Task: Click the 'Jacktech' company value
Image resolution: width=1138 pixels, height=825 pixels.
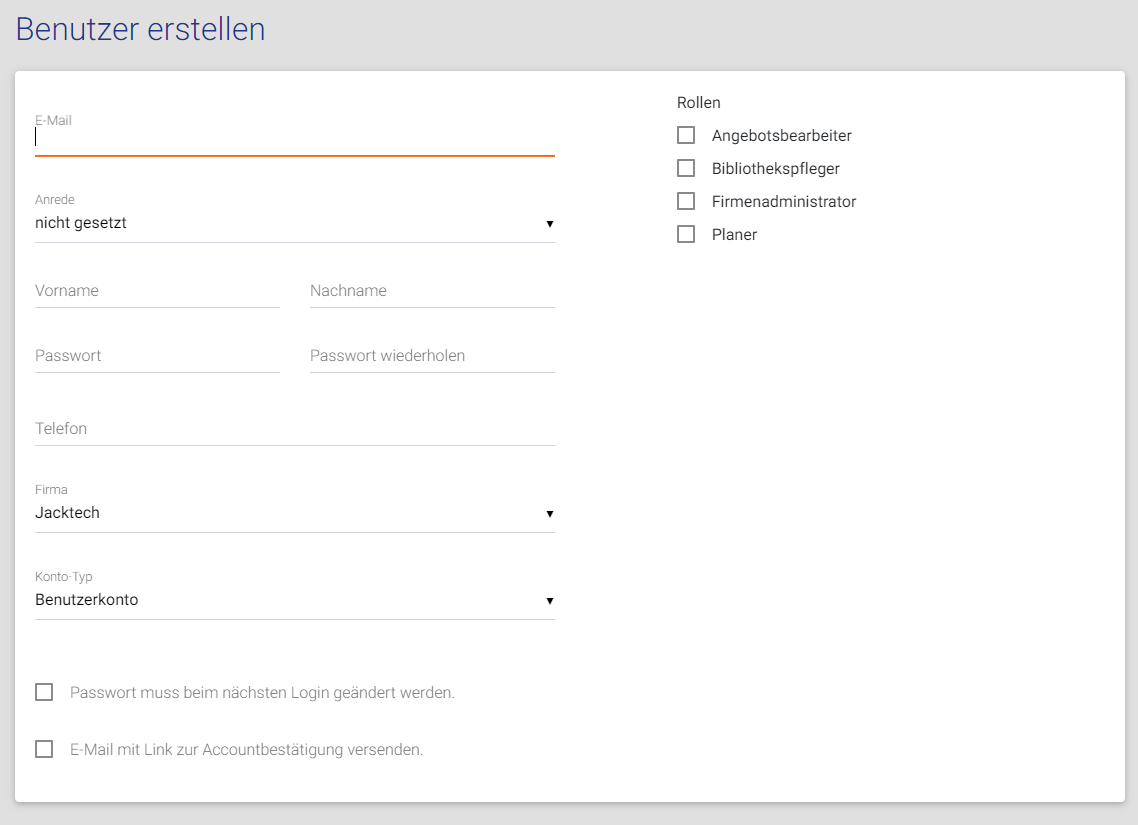Action: click(x=67, y=513)
